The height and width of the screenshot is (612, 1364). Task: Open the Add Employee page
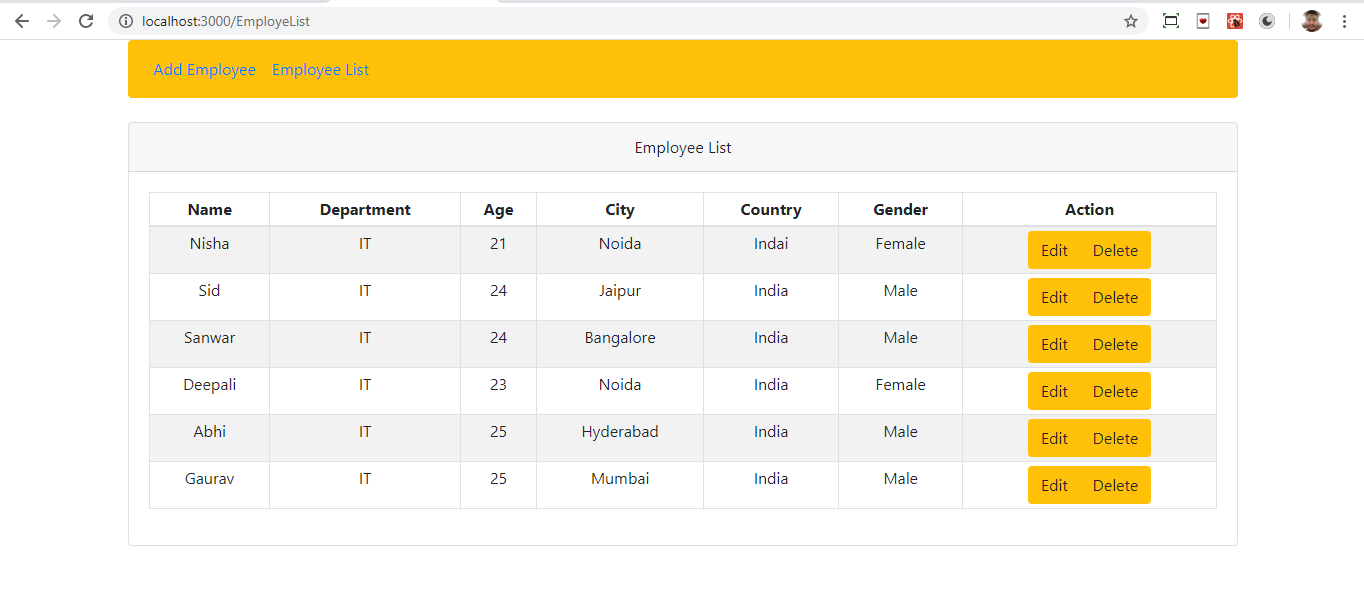(x=204, y=70)
